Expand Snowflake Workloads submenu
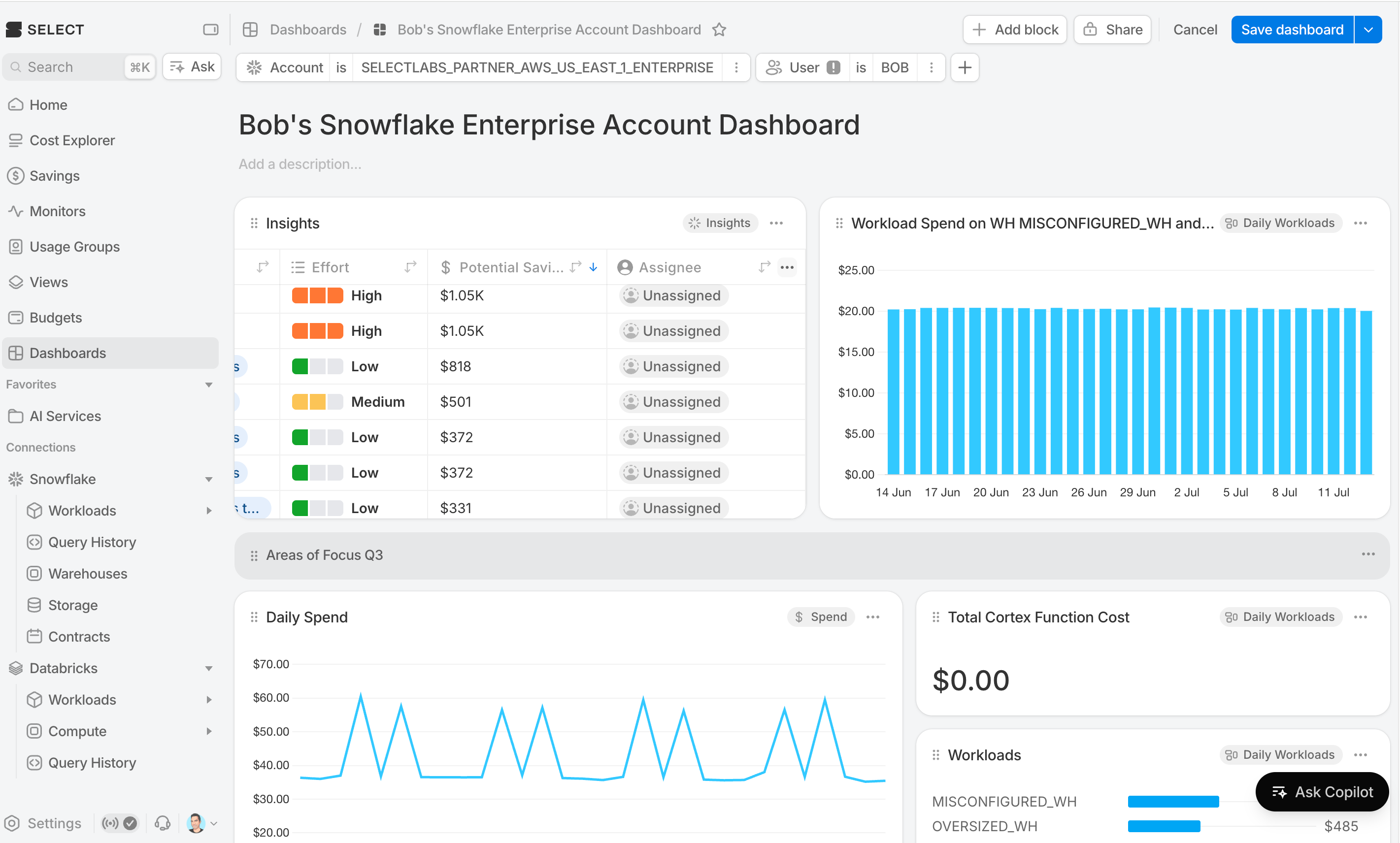Image resolution: width=1400 pixels, height=843 pixels. pos(208,511)
